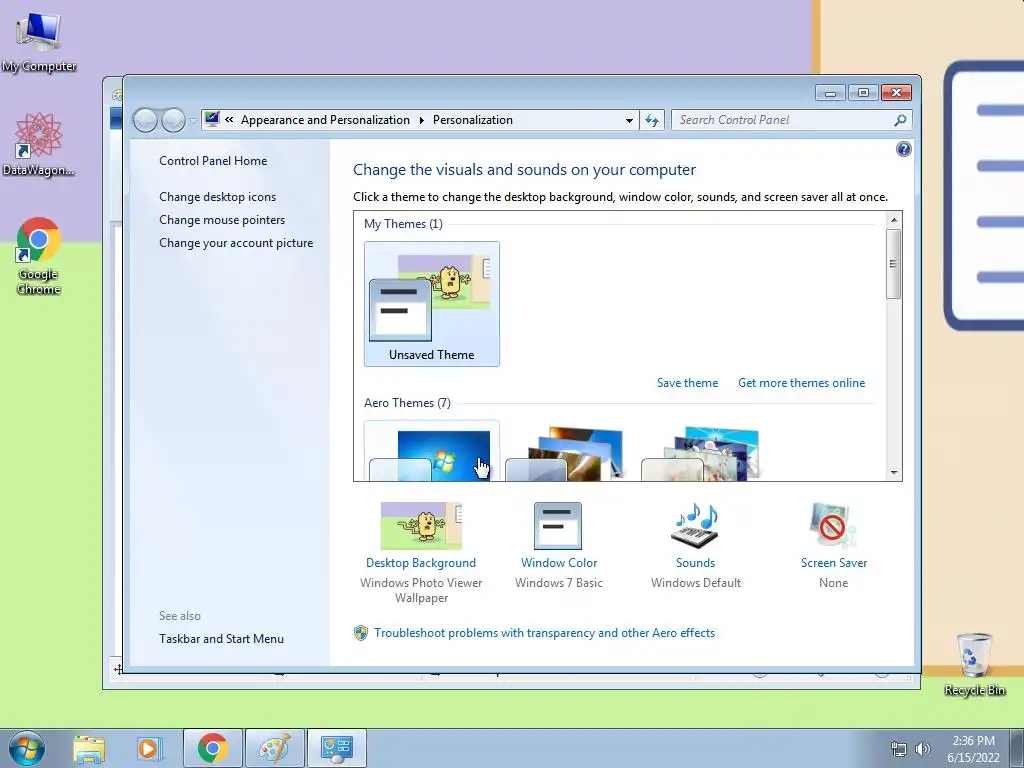Go to Control Panel Home

(x=213, y=161)
